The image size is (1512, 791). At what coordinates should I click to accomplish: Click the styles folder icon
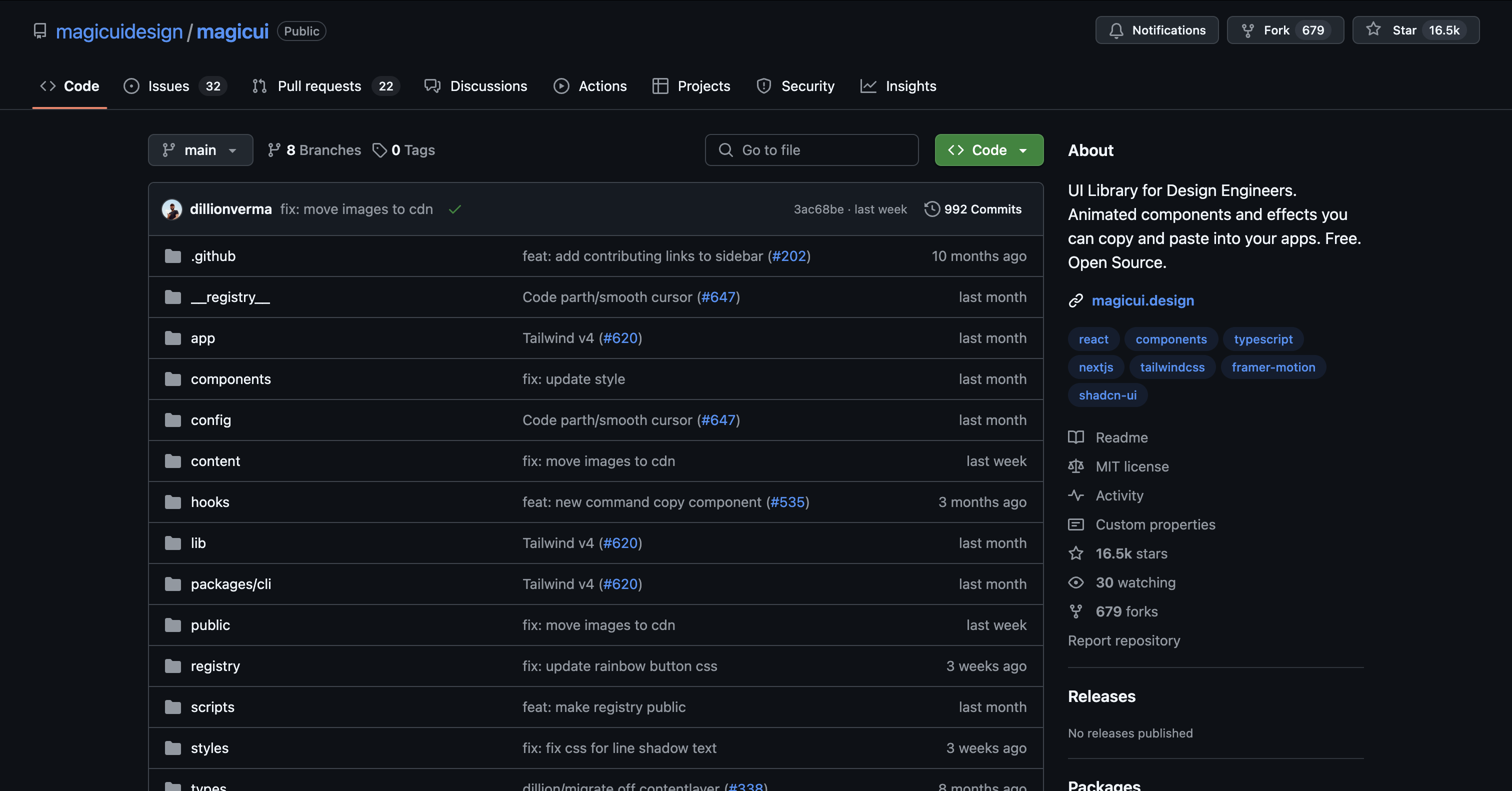172,749
